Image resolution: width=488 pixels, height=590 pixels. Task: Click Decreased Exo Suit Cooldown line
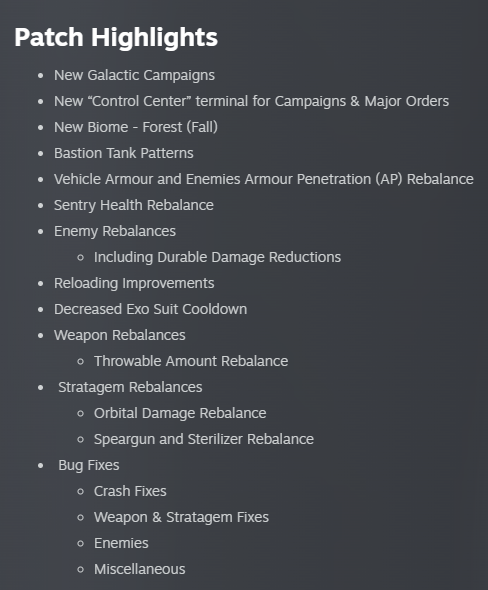click(x=151, y=309)
